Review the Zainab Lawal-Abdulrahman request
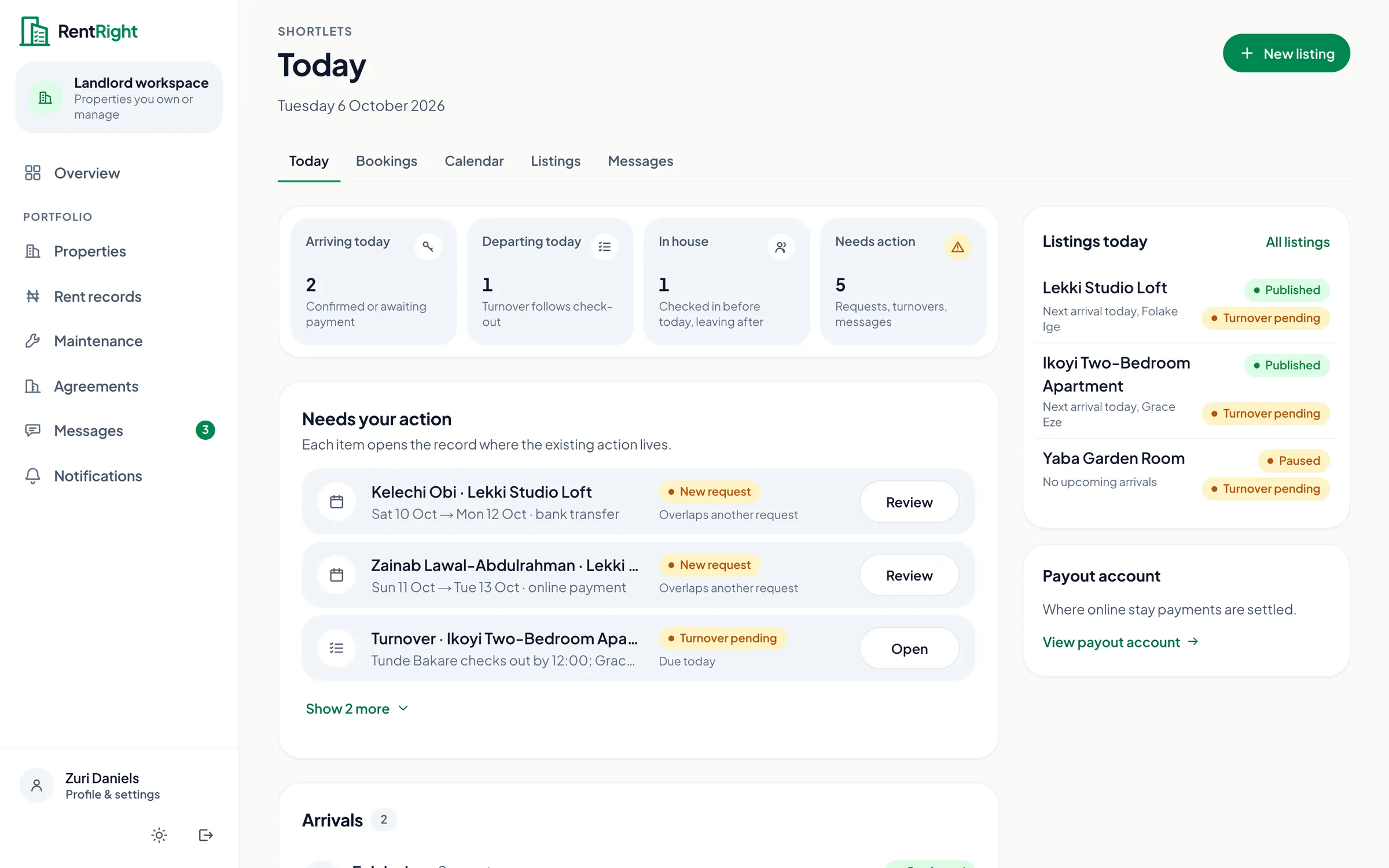This screenshot has width=1389, height=868. [909, 575]
